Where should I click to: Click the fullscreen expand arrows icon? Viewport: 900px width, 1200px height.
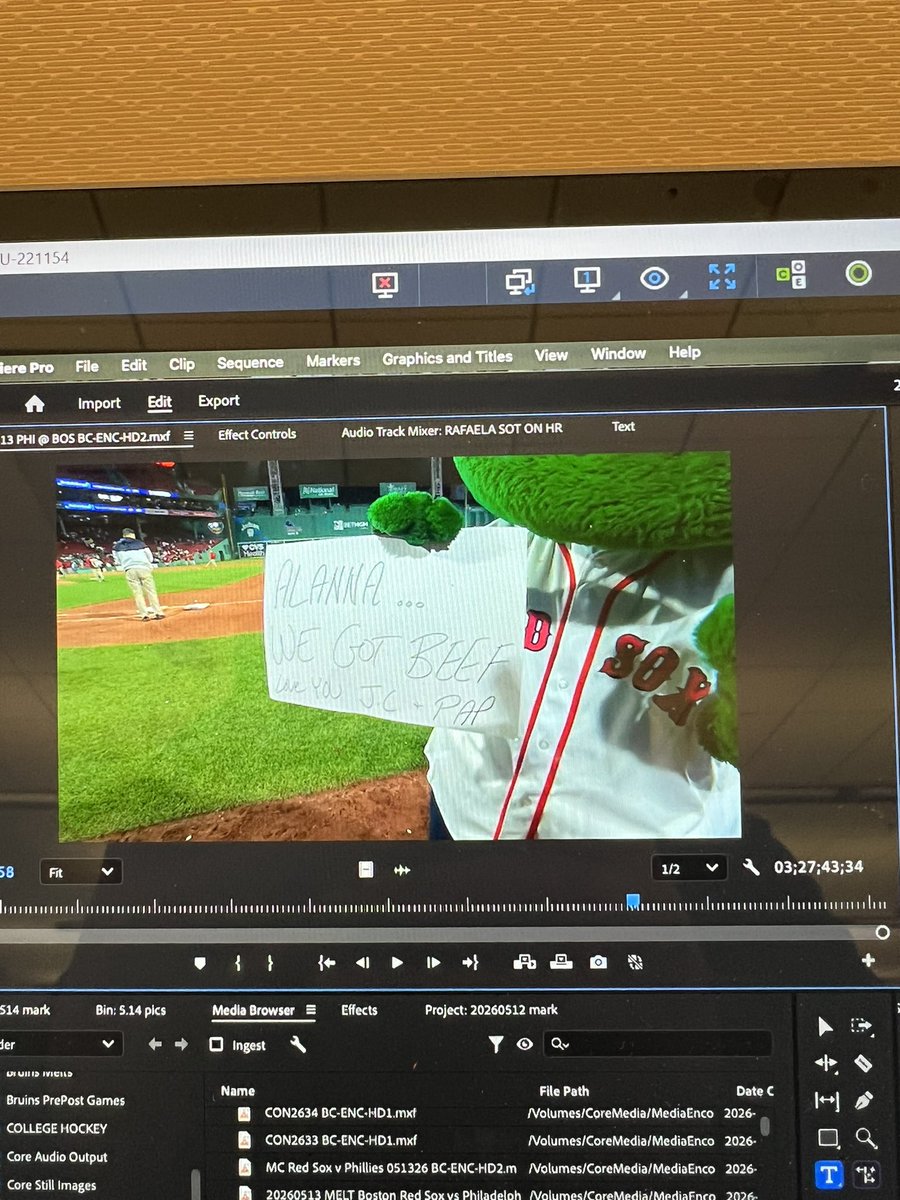[722, 276]
